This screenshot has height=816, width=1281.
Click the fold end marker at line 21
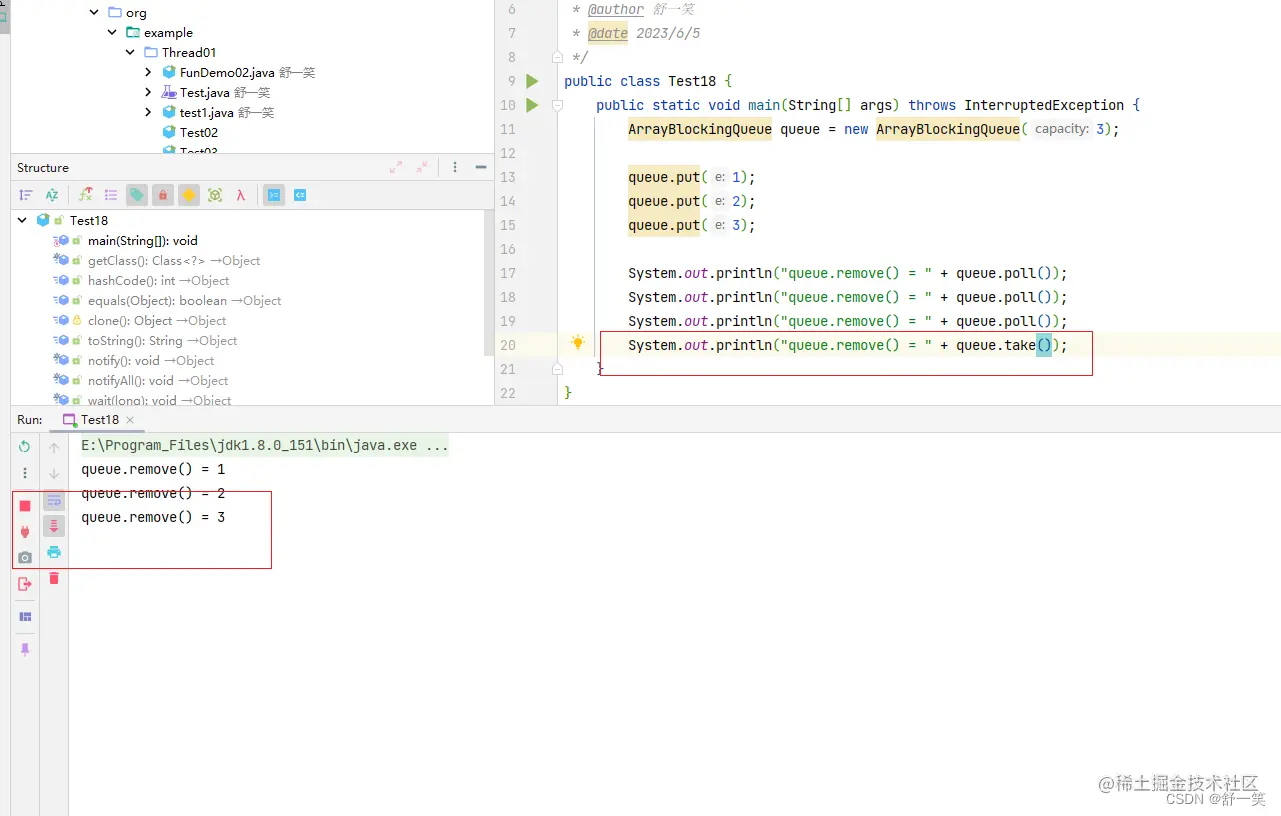pos(558,369)
